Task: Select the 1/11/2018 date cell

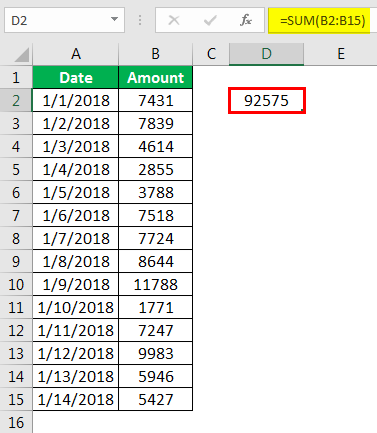Action: click(x=76, y=330)
